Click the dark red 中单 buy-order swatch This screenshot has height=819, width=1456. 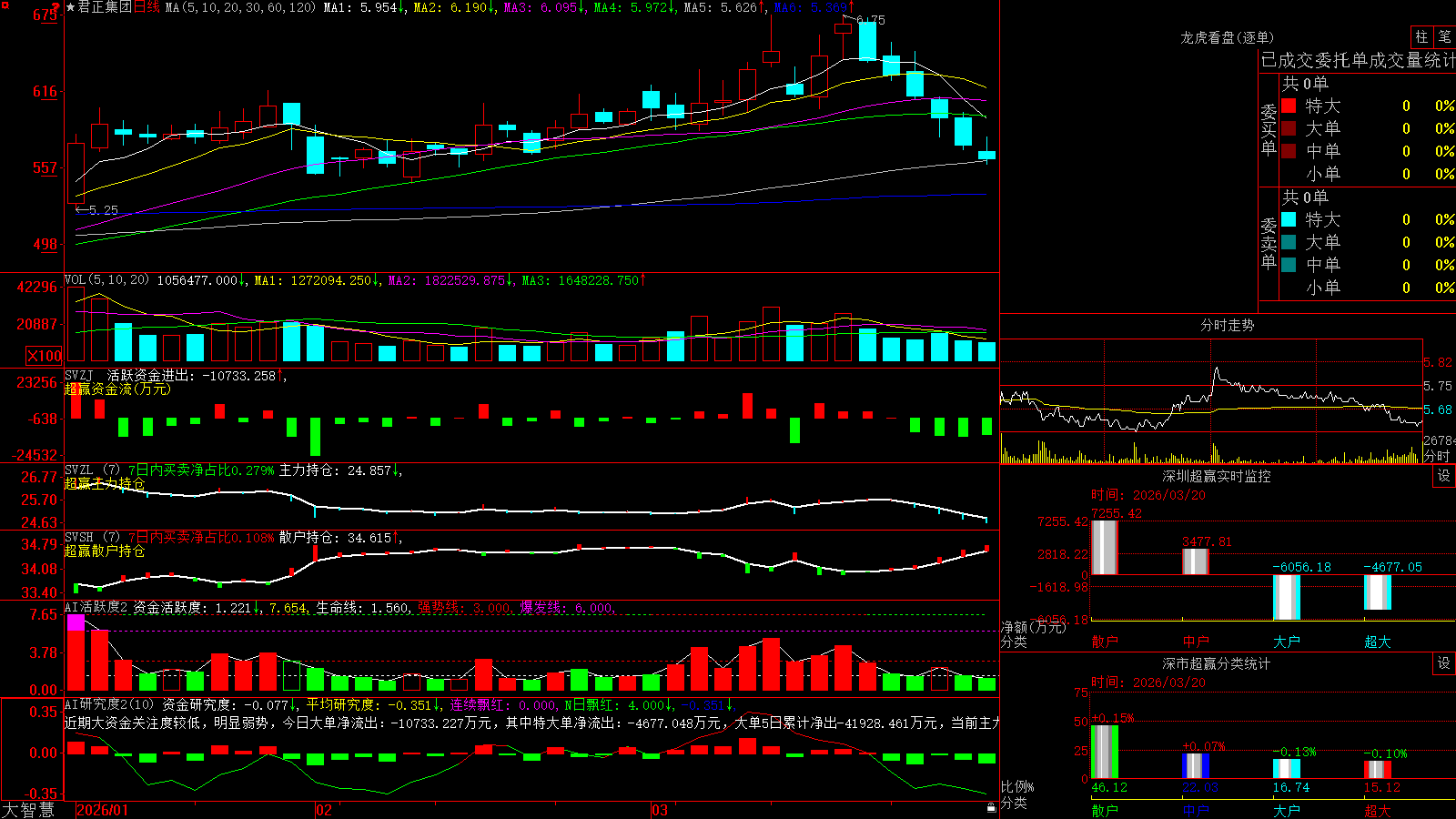click(1289, 151)
